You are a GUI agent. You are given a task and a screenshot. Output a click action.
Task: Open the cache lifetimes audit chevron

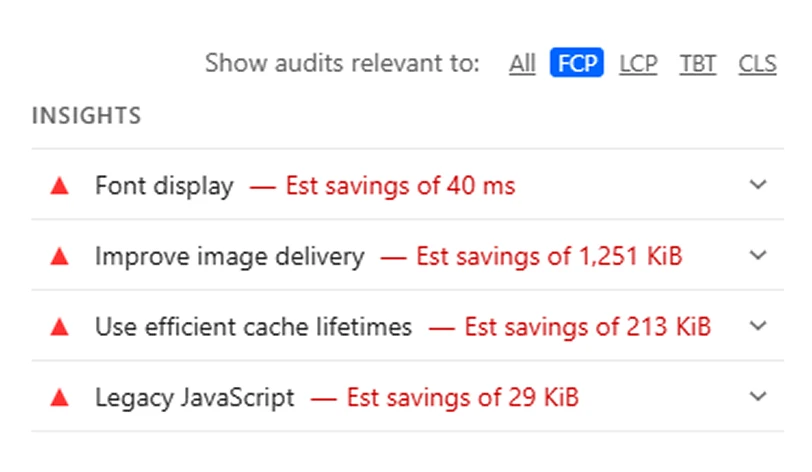coord(758,326)
